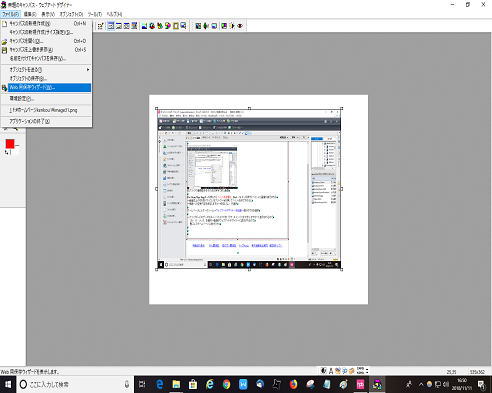
Task: Click the red foreground color swatch
Action: click(10, 144)
